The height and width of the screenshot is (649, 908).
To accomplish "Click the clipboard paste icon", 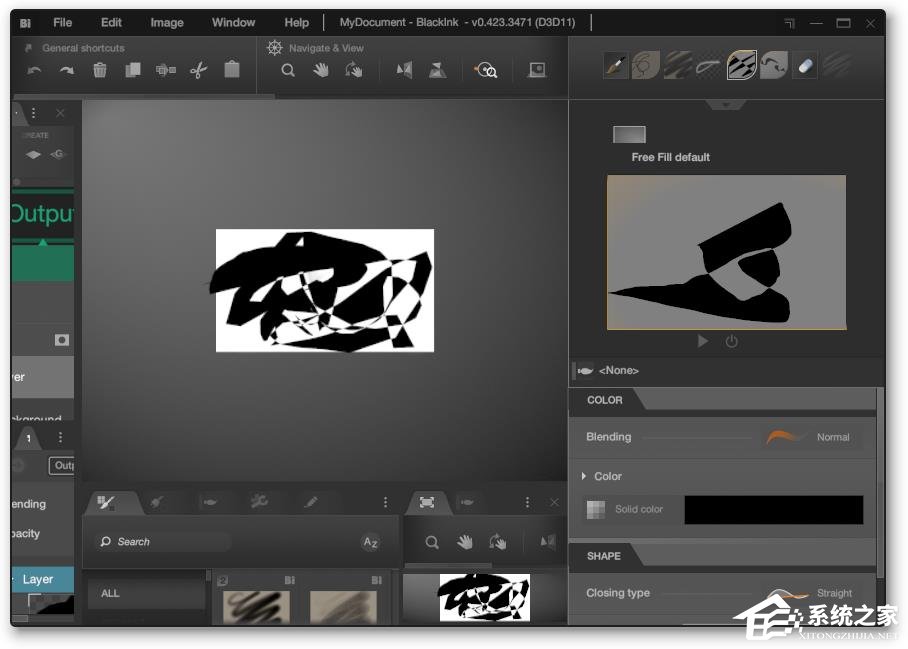I will tap(232, 70).
